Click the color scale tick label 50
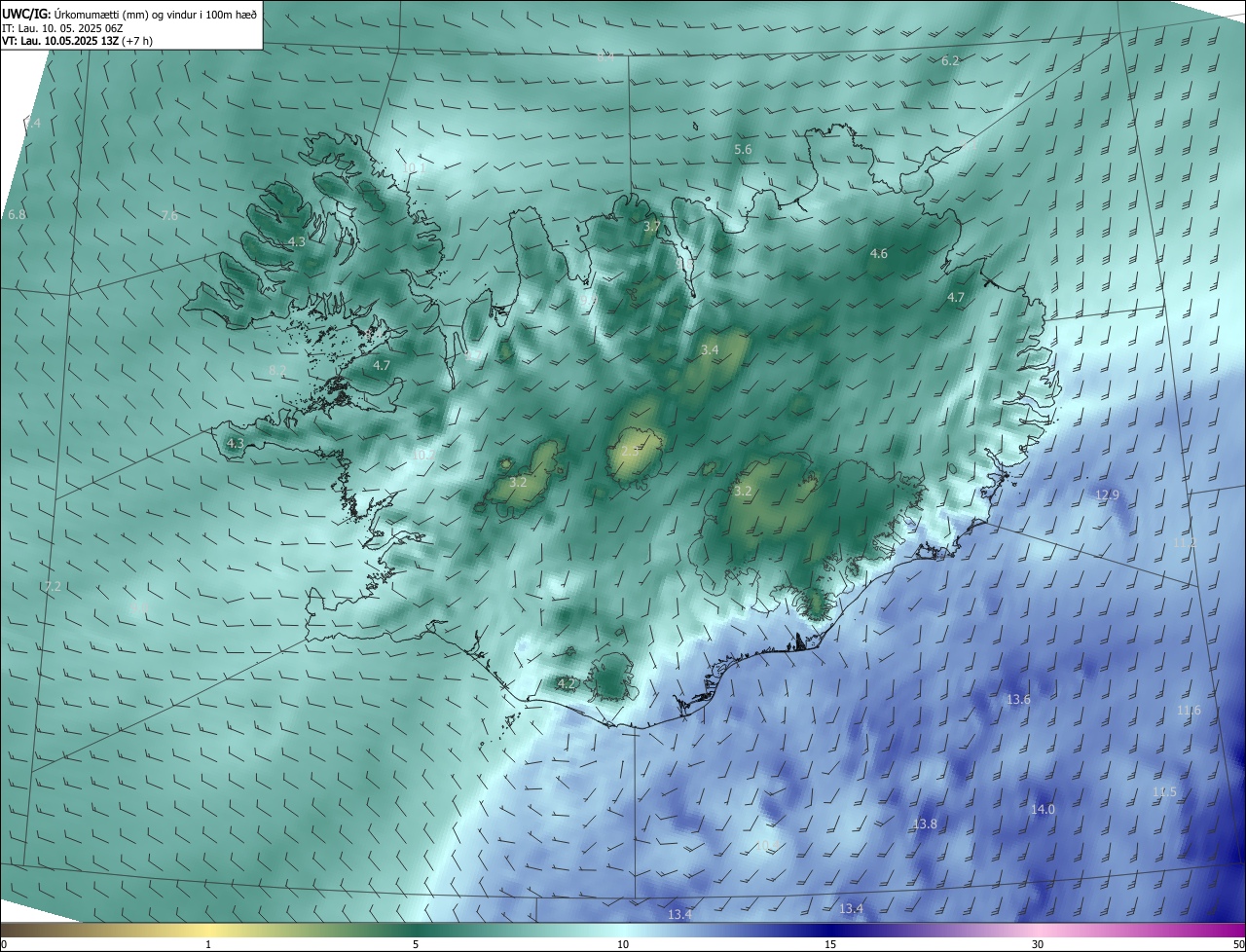The height and width of the screenshot is (952, 1246). [x=1238, y=944]
